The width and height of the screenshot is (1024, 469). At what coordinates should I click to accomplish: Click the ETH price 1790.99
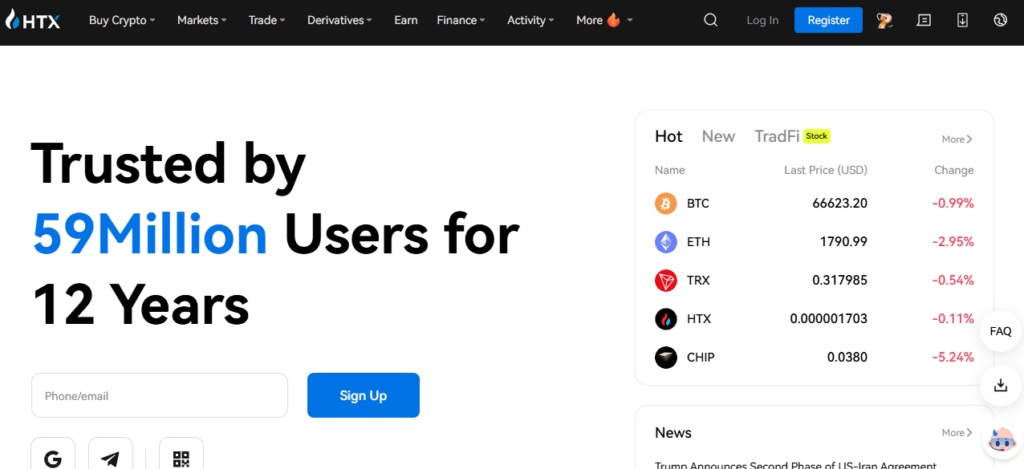tap(844, 242)
